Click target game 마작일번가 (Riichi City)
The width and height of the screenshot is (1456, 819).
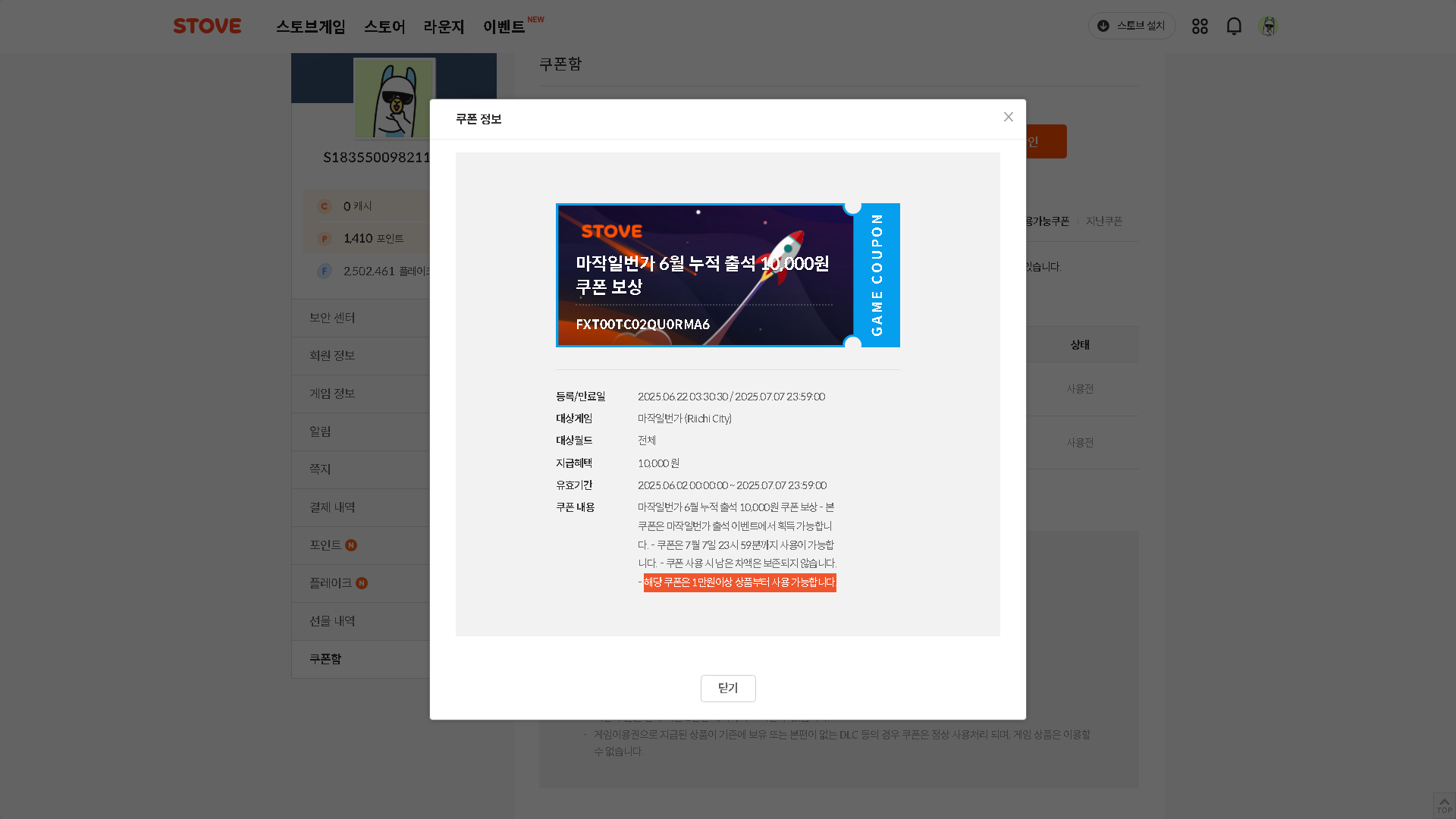coord(685,419)
